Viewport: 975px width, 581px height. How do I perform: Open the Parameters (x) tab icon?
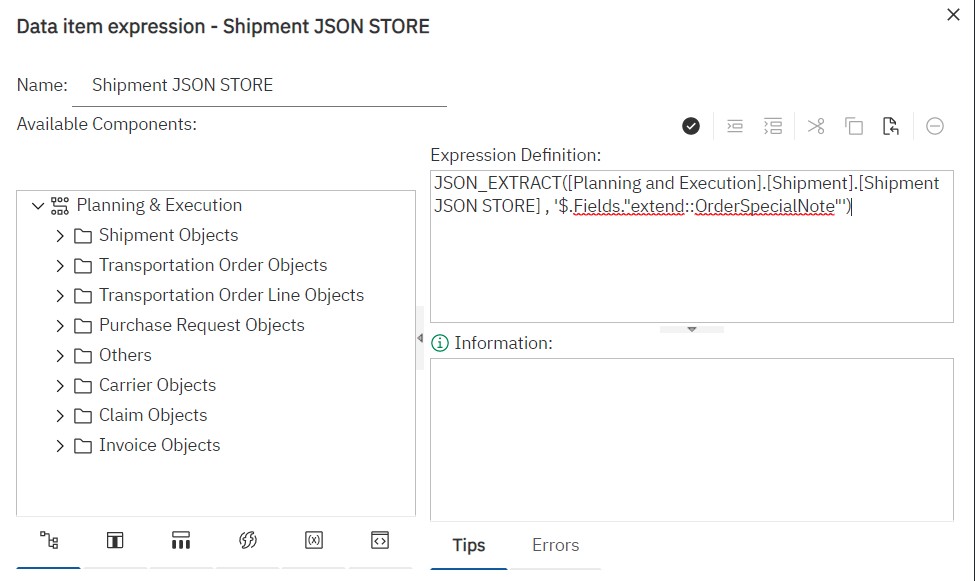pyautogui.click(x=313, y=541)
